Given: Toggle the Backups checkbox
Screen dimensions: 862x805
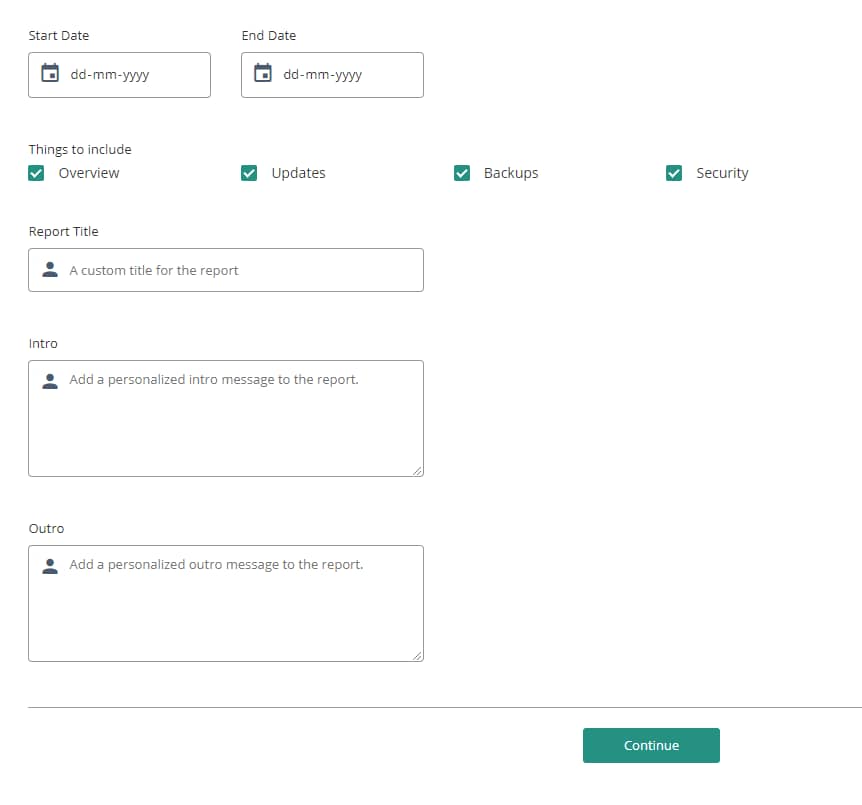Looking at the screenshot, I should coord(462,173).
